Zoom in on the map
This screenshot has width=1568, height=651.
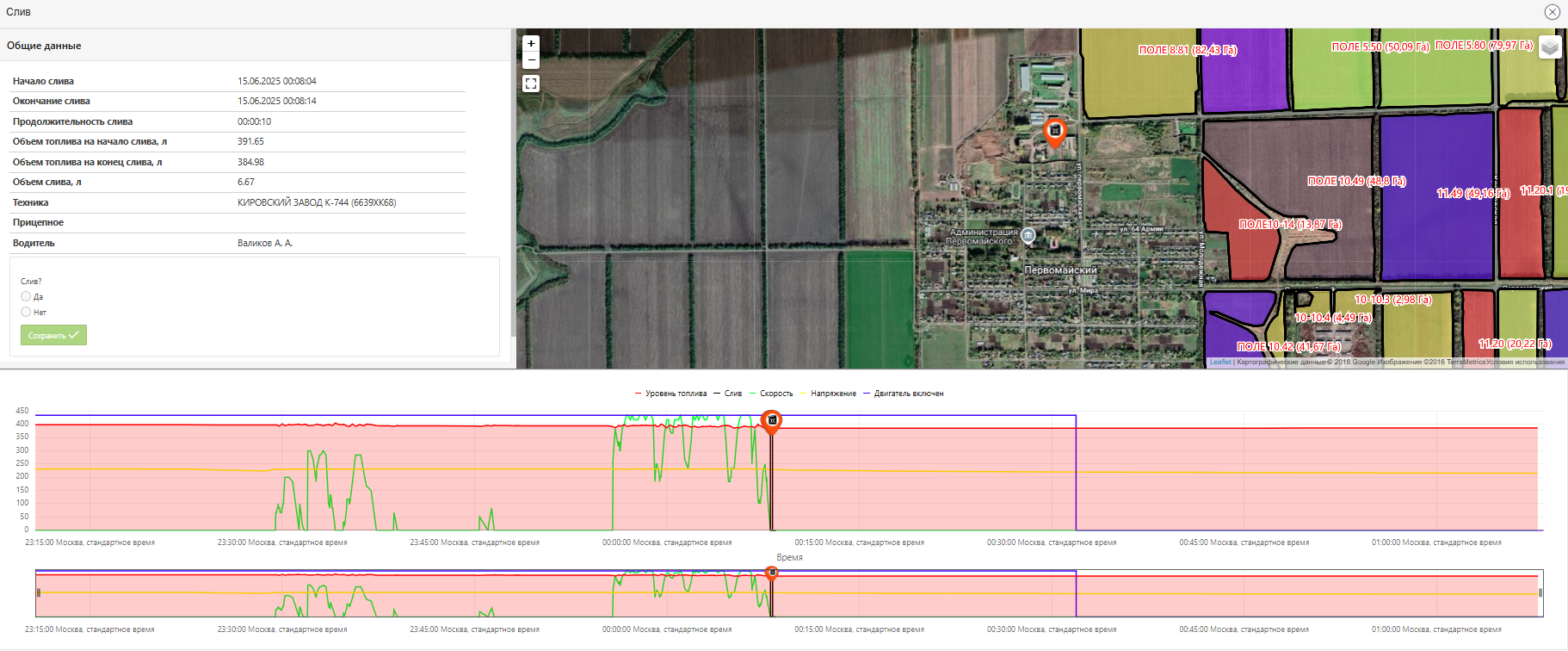pyautogui.click(x=531, y=43)
